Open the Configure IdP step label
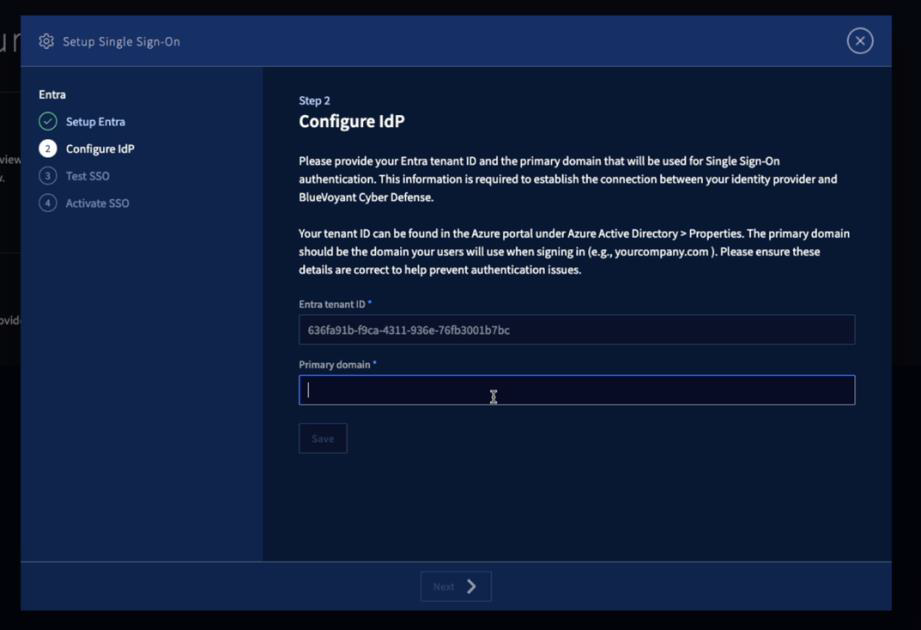The width and height of the screenshot is (921, 630). pyautogui.click(x=100, y=149)
